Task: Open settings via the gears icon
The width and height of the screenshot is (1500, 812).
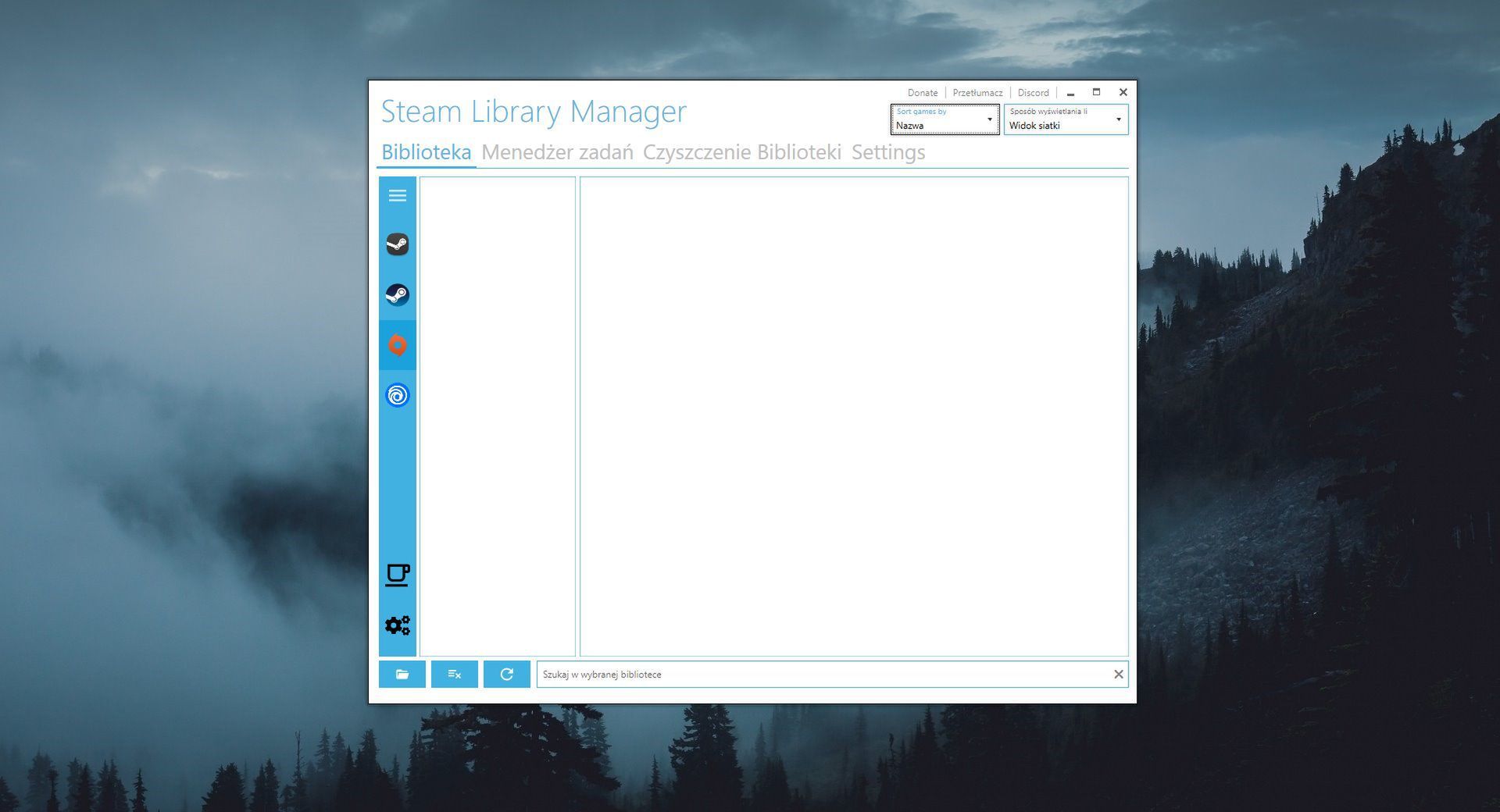Action: click(398, 625)
